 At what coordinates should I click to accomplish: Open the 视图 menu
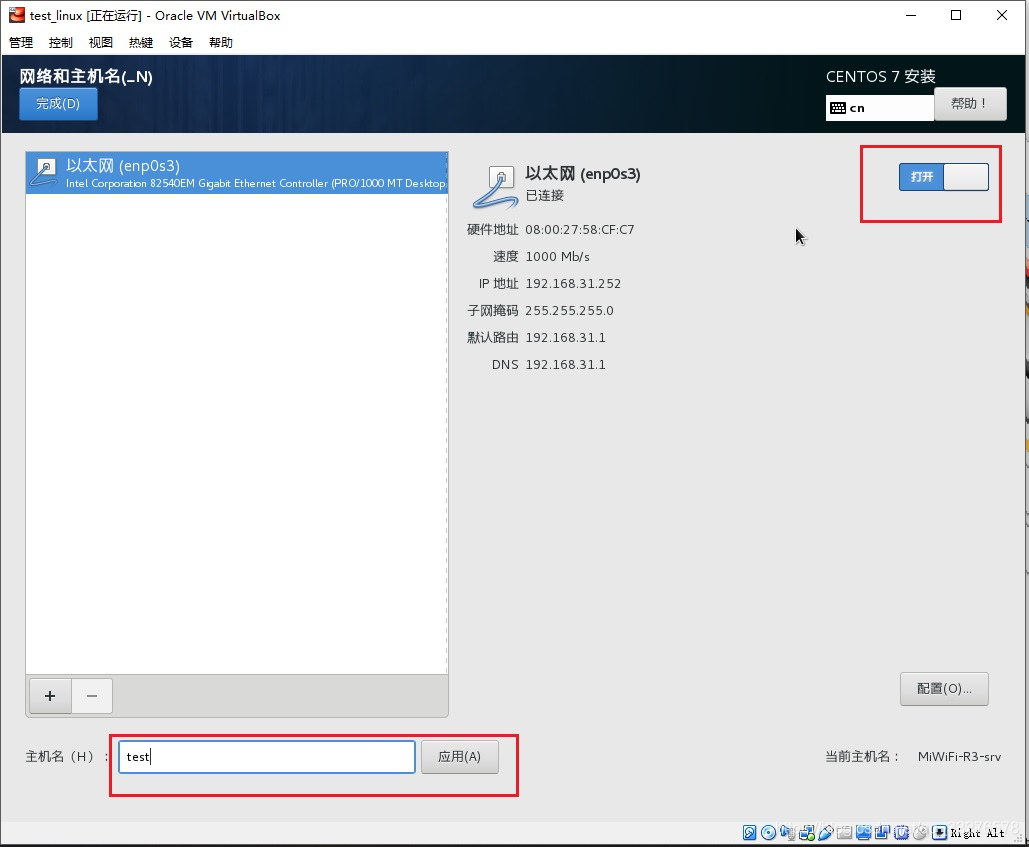[100, 43]
